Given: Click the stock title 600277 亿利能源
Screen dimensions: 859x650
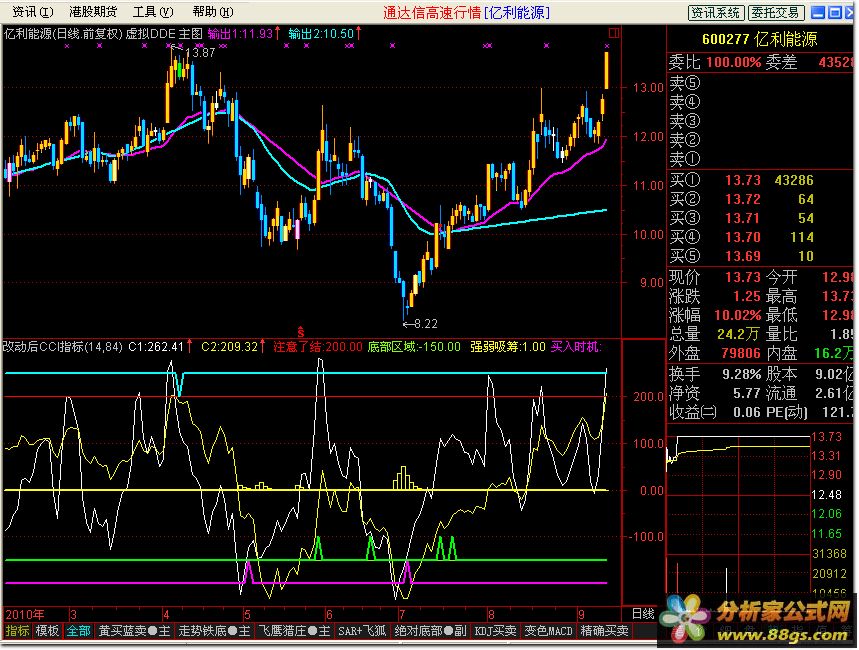Looking at the screenshot, I should (x=759, y=39).
